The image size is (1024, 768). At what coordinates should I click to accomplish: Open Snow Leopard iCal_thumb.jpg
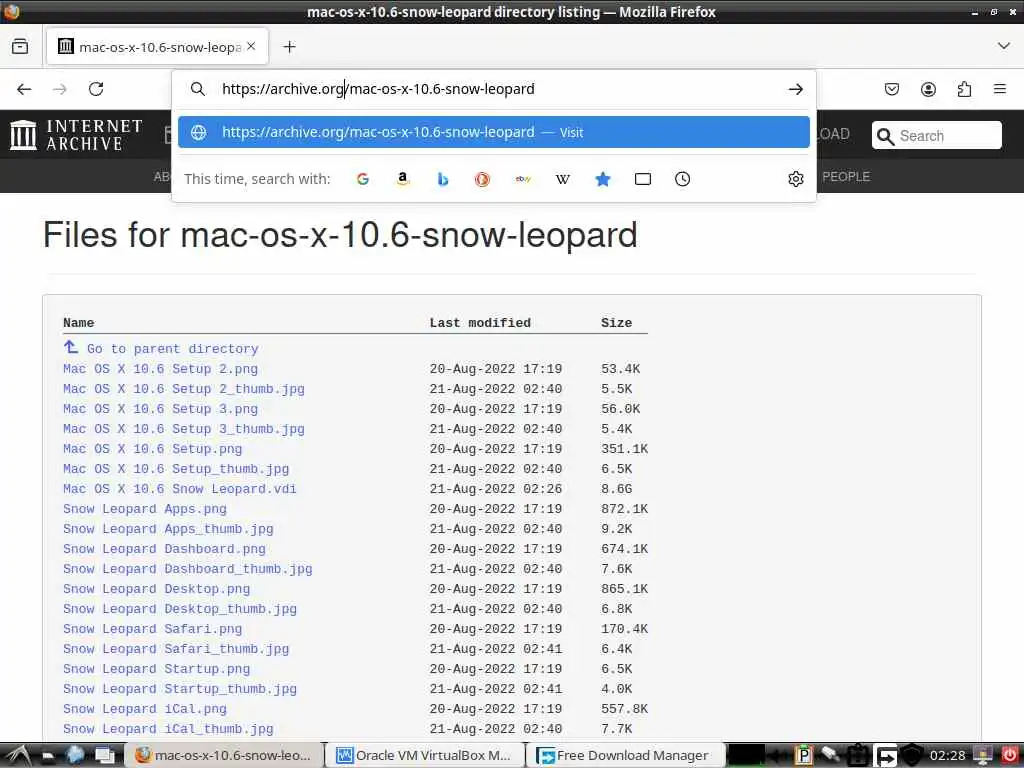(168, 729)
